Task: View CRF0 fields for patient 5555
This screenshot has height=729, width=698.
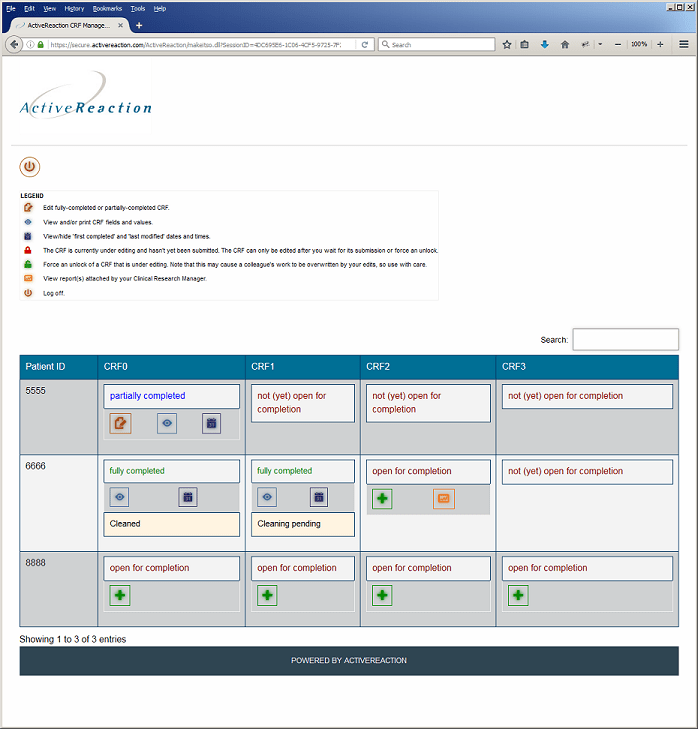Action: point(167,424)
